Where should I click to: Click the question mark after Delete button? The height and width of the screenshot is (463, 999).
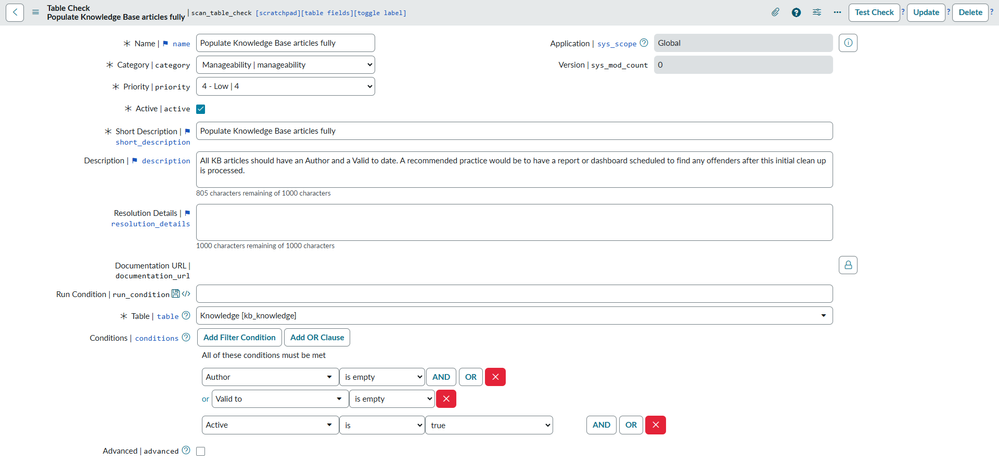tap(993, 12)
